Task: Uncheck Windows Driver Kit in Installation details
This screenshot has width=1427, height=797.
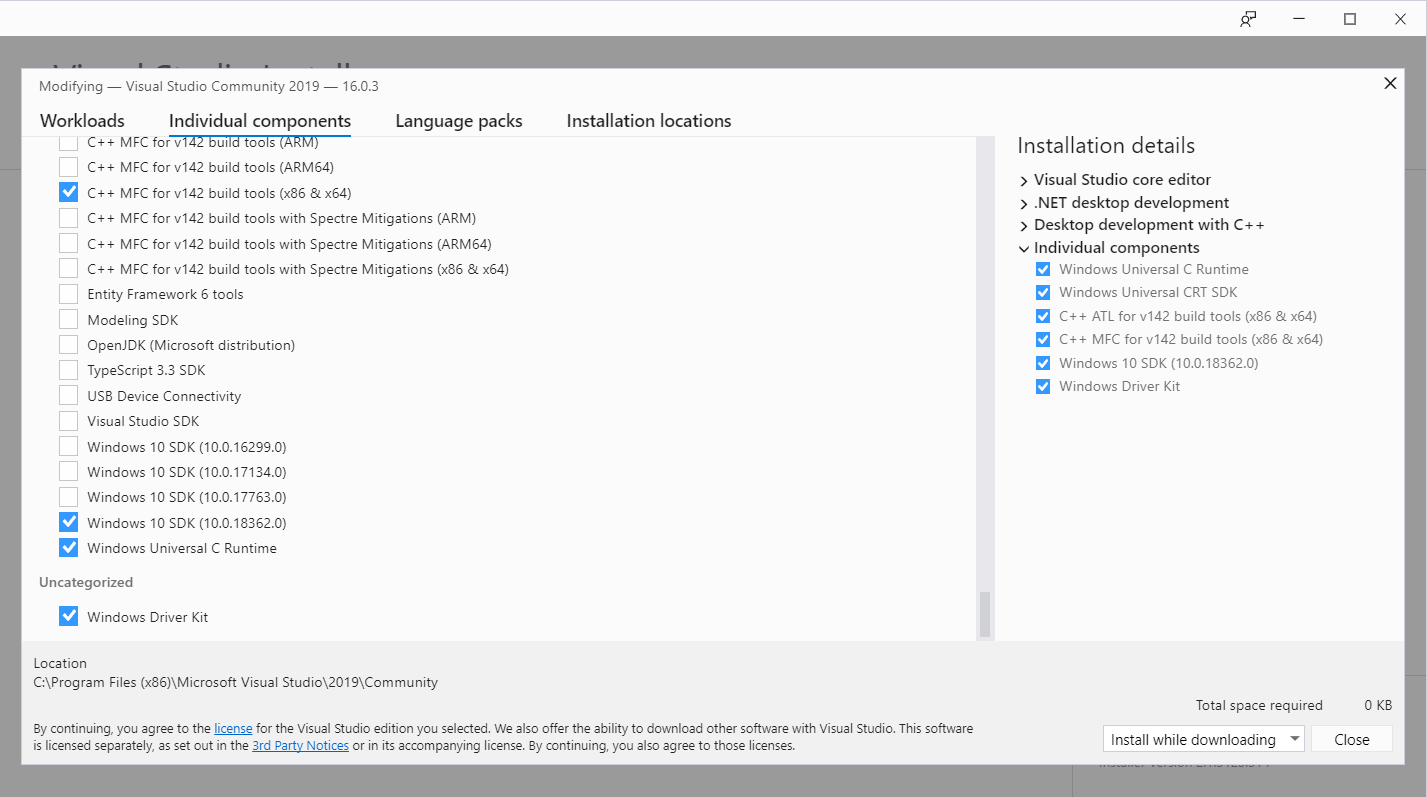Action: [1043, 386]
